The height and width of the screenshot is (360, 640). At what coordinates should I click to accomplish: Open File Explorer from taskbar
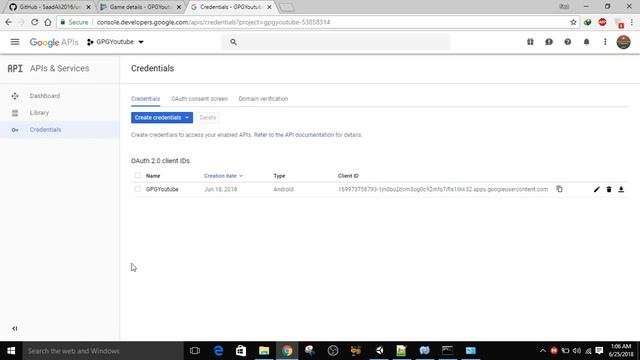click(x=264, y=351)
